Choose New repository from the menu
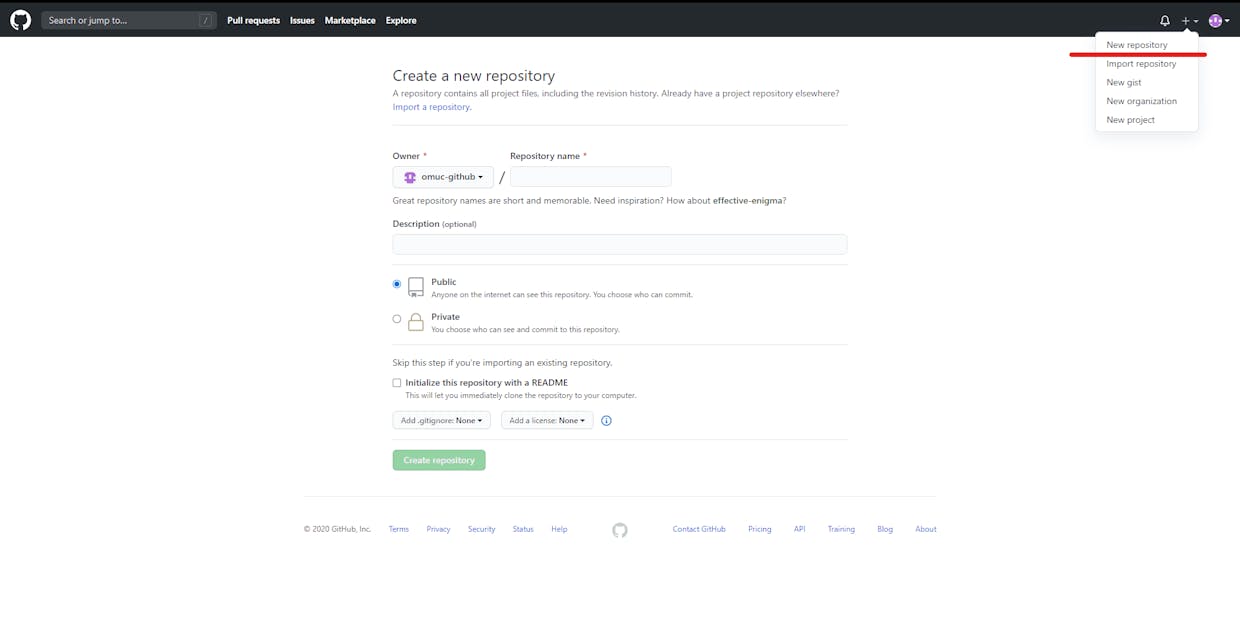 (1137, 45)
